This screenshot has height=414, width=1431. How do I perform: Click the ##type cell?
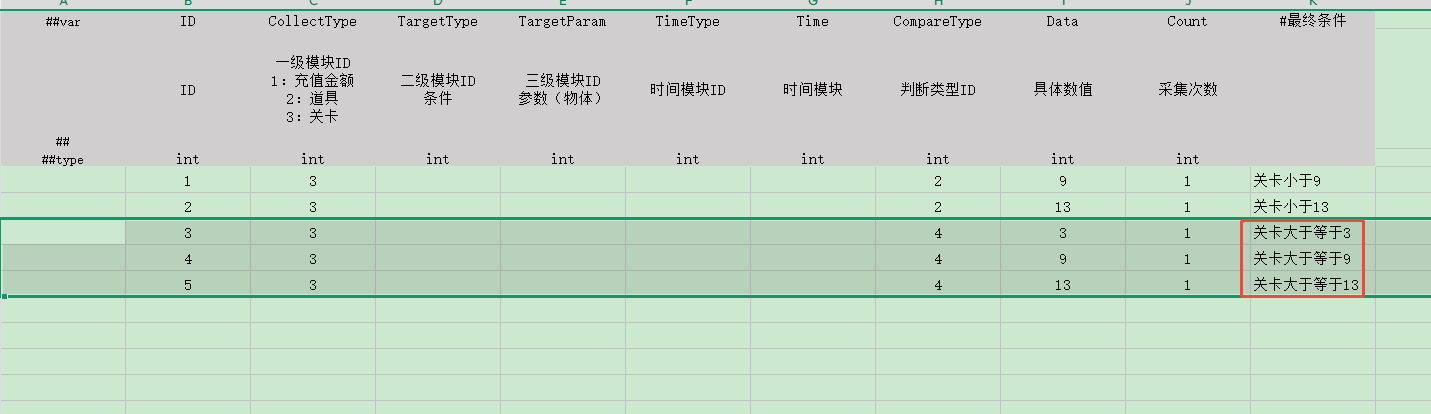[x=62, y=158]
